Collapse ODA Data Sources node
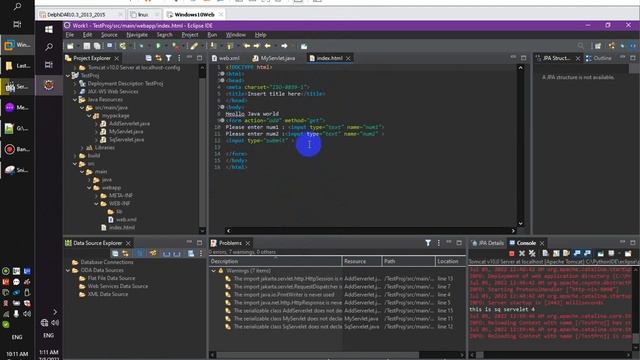This screenshot has width=640, height=360. (x=68, y=270)
